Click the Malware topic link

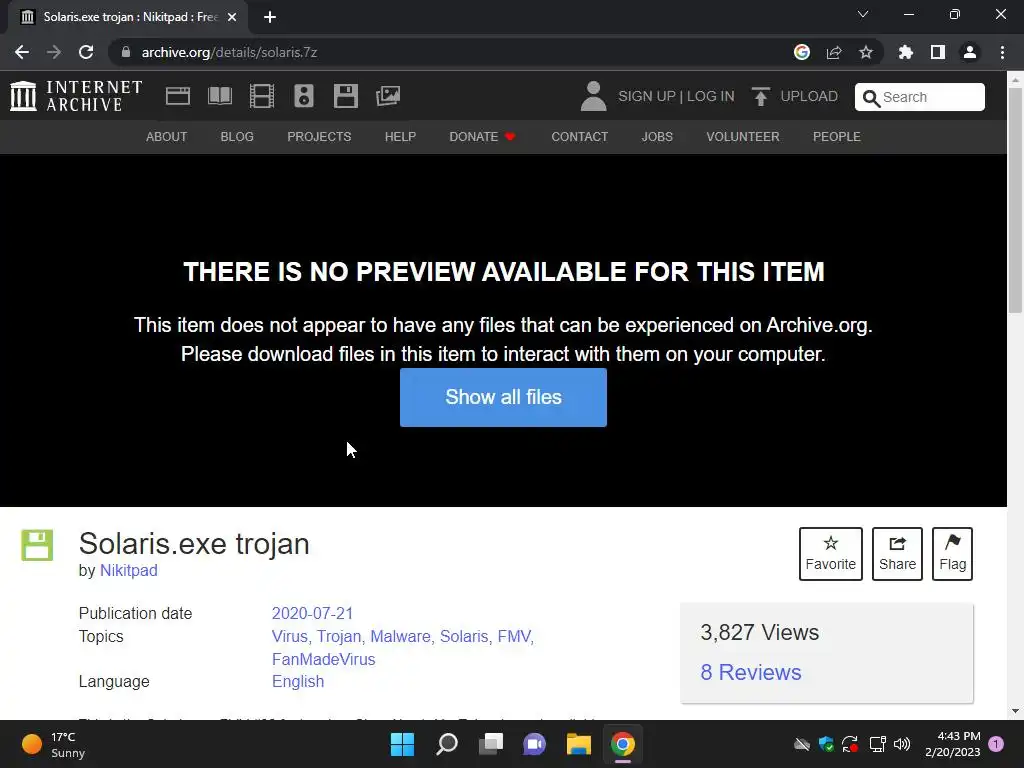click(402, 636)
